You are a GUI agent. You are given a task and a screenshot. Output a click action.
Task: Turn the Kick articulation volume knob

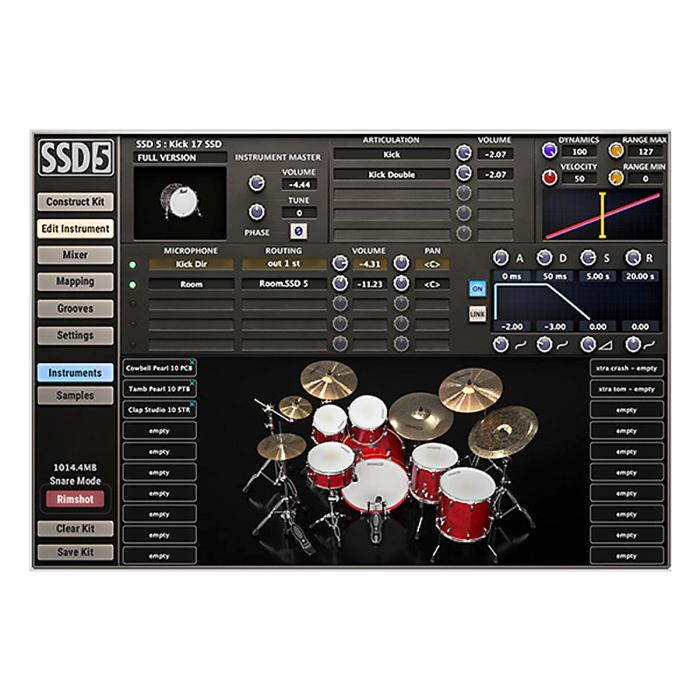(x=463, y=153)
